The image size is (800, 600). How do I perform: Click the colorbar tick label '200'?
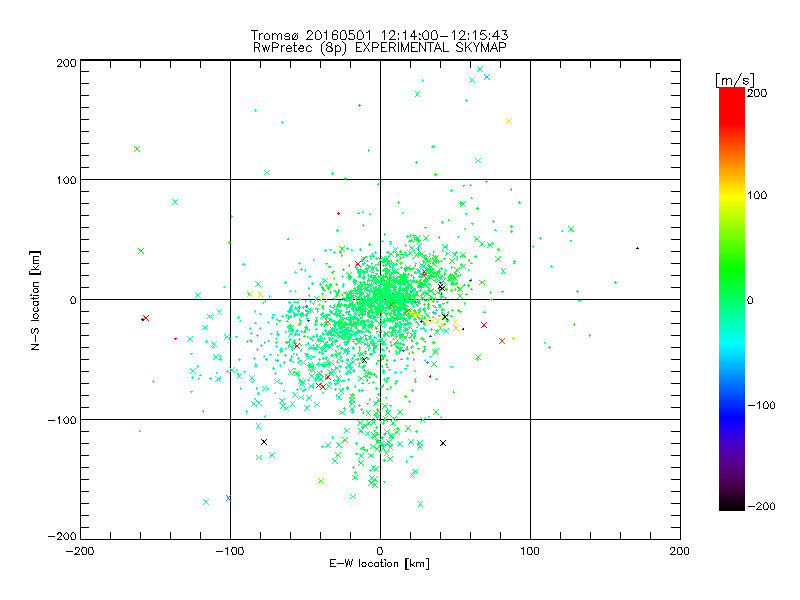click(x=757, y=93)
